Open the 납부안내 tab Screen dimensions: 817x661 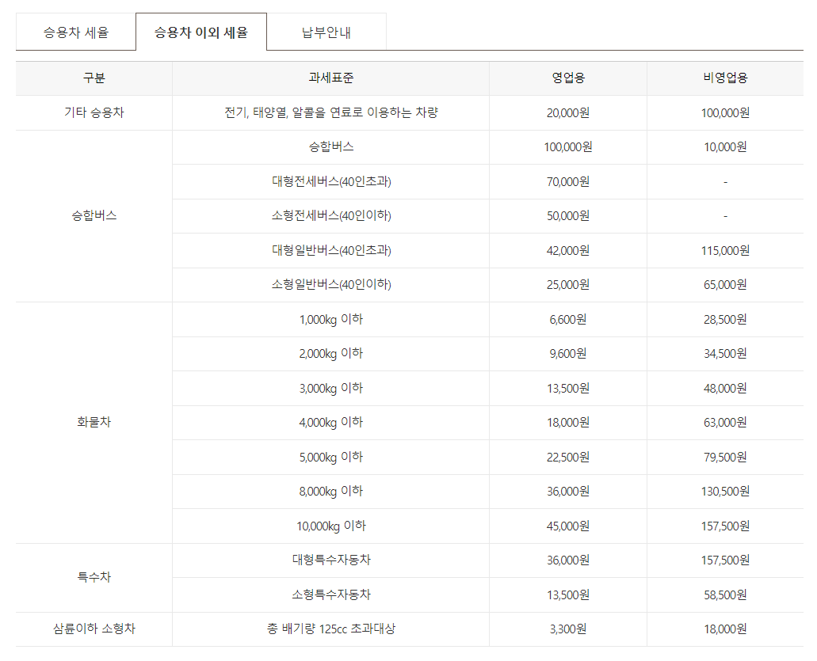point(325,30)
